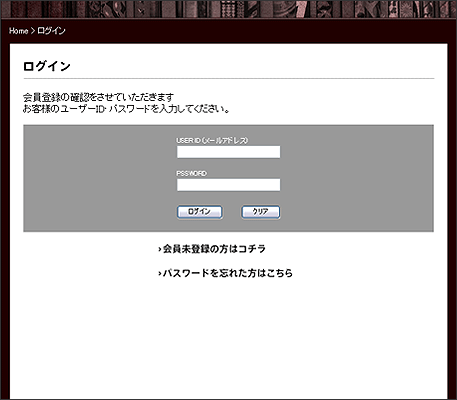
Task: Click the horizontal divider under ログイン heading
Action: pyautogui.click(x=229, y=79)
